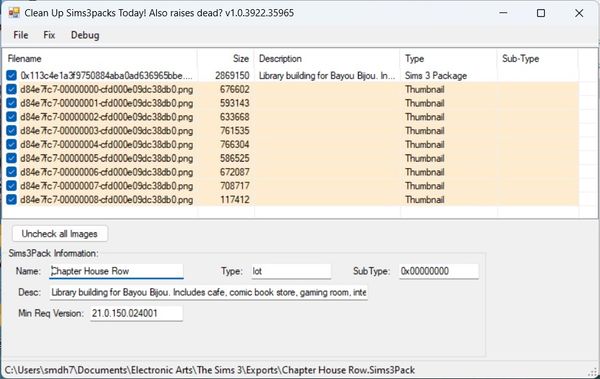
Task: Click the Type field containing lot
Action: [291, 271]
